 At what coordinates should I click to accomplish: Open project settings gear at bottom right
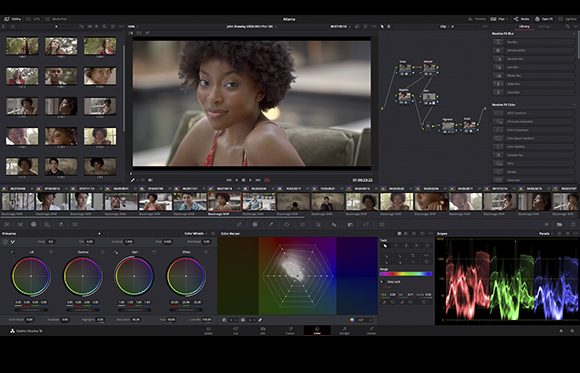pos(572,331)
